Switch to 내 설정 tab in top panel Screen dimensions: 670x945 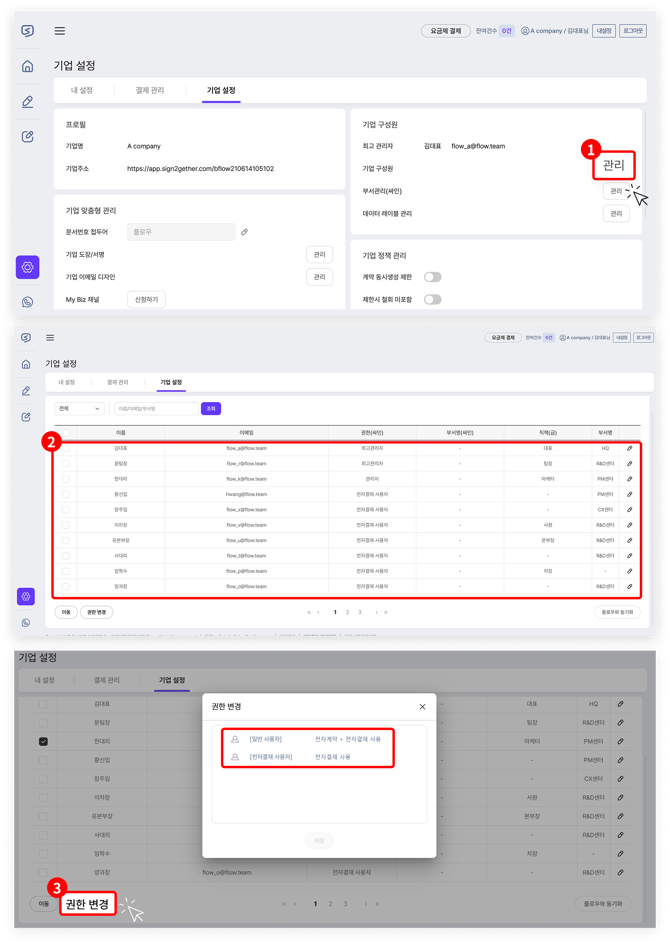pos(82,91)
